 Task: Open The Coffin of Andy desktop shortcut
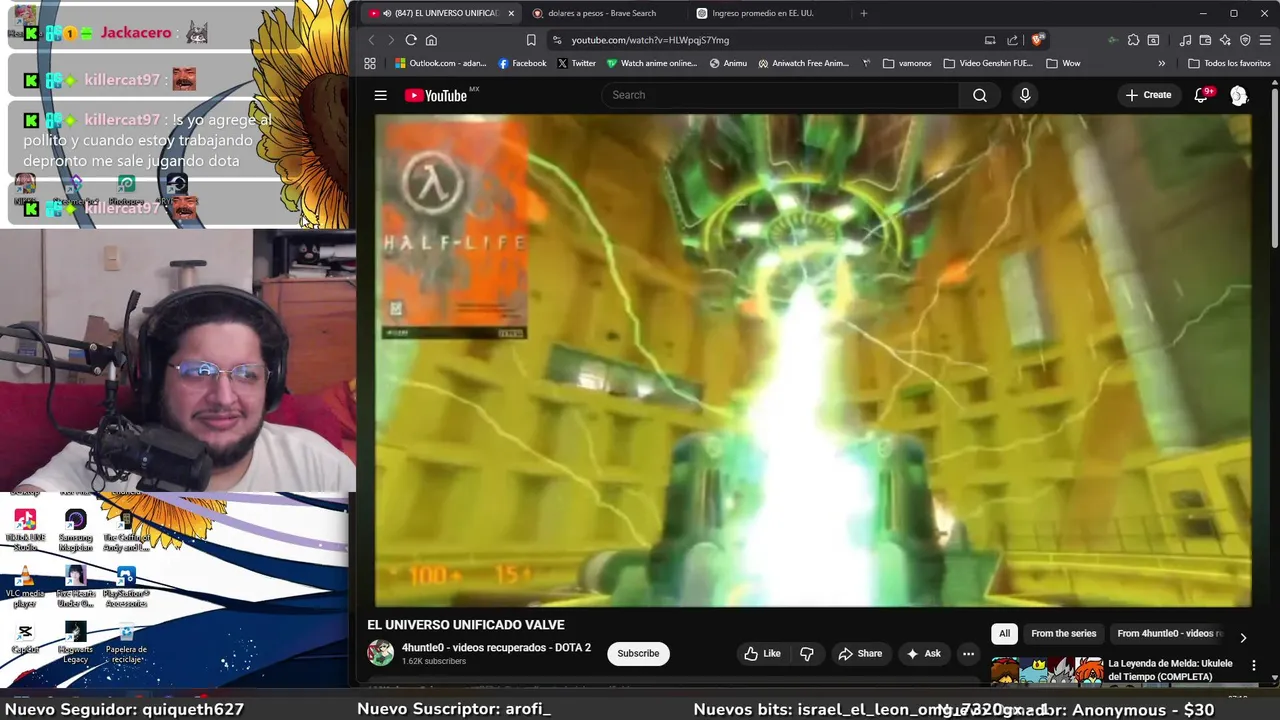pyautogui.click(x=126, y=530)
